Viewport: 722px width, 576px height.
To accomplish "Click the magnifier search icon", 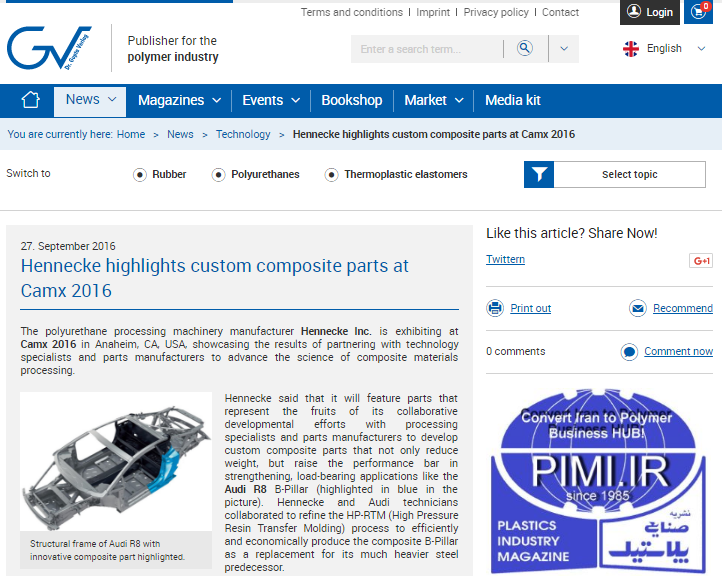I will point(525,48).
